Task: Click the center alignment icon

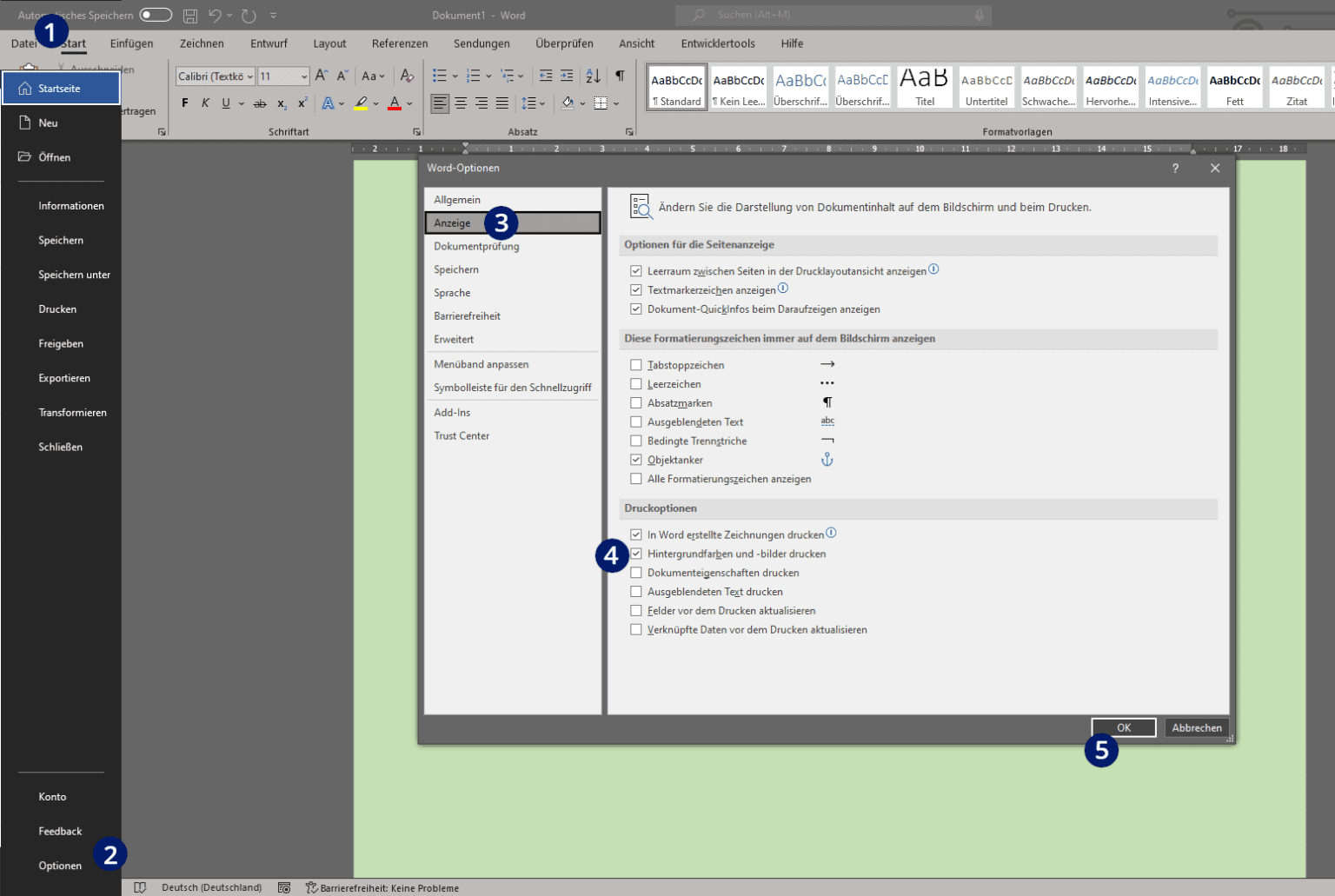Action: 461,103
